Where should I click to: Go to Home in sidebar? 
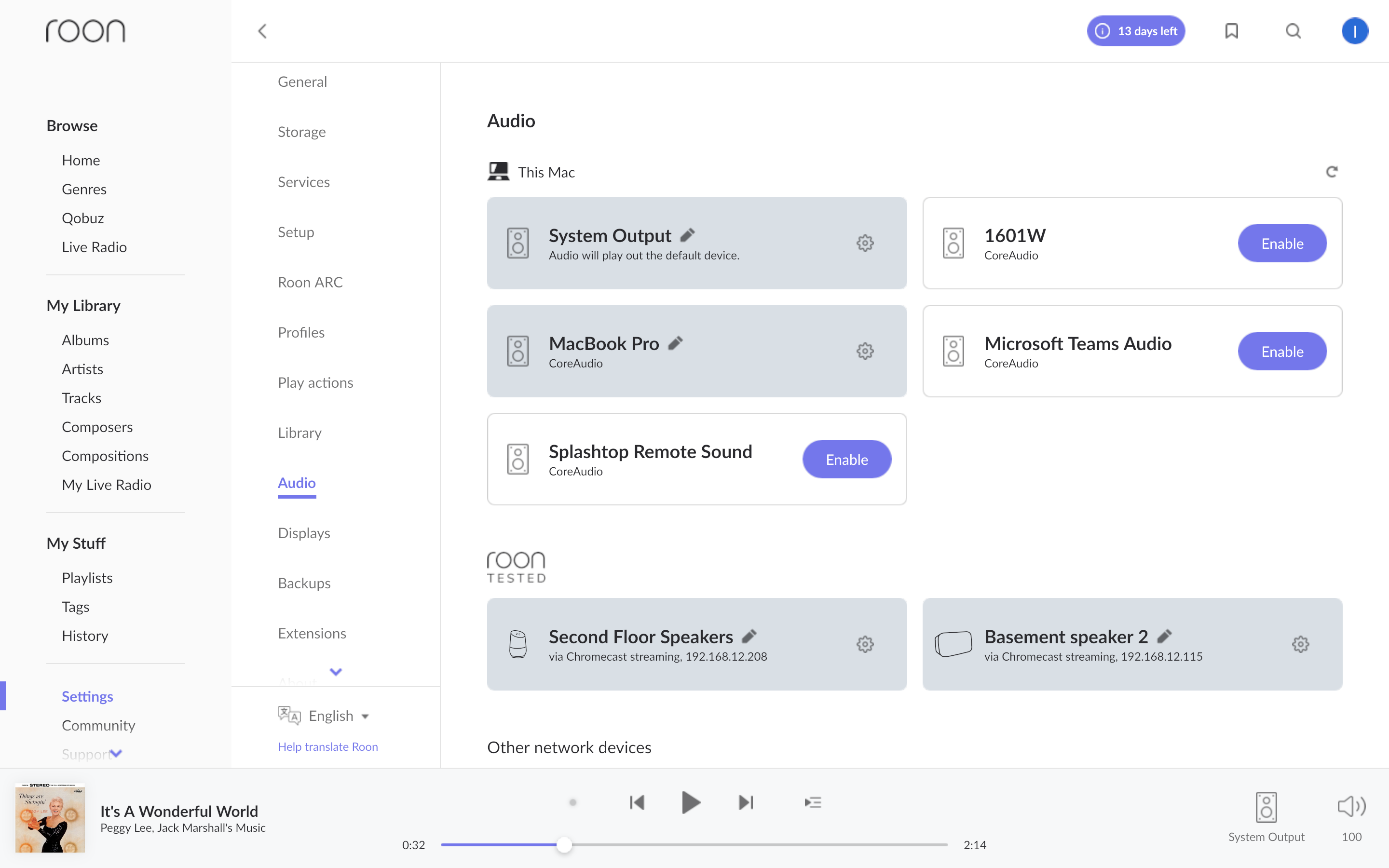tap(81, 160)
